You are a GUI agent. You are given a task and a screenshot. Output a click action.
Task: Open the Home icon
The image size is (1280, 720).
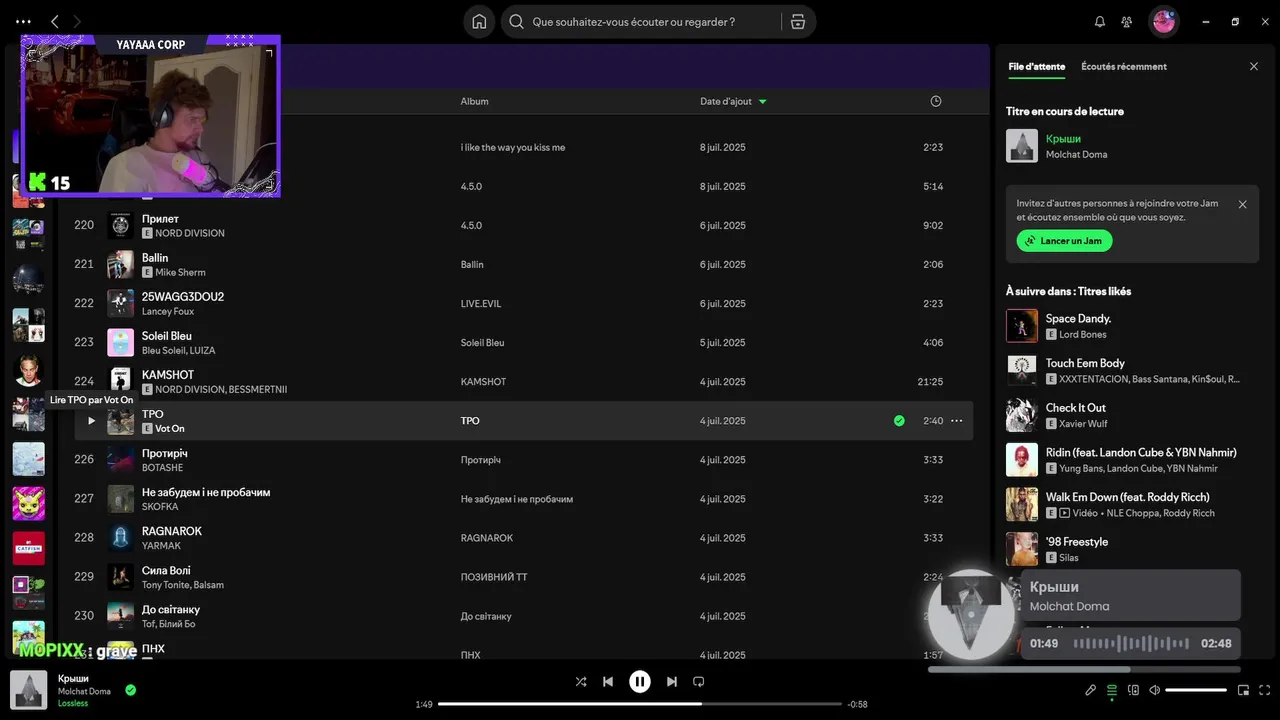[x=479, y=22]
